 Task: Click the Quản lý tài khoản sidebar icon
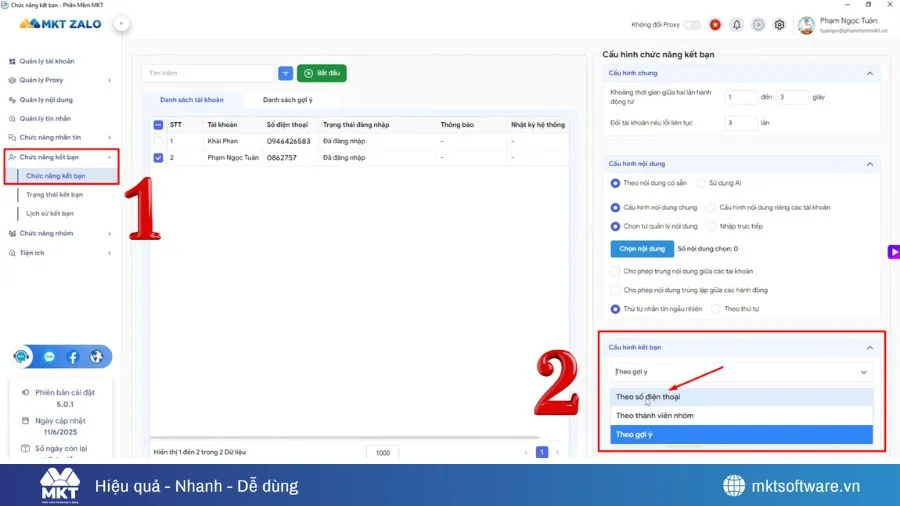pyautogui.click(x=12, y=61)
